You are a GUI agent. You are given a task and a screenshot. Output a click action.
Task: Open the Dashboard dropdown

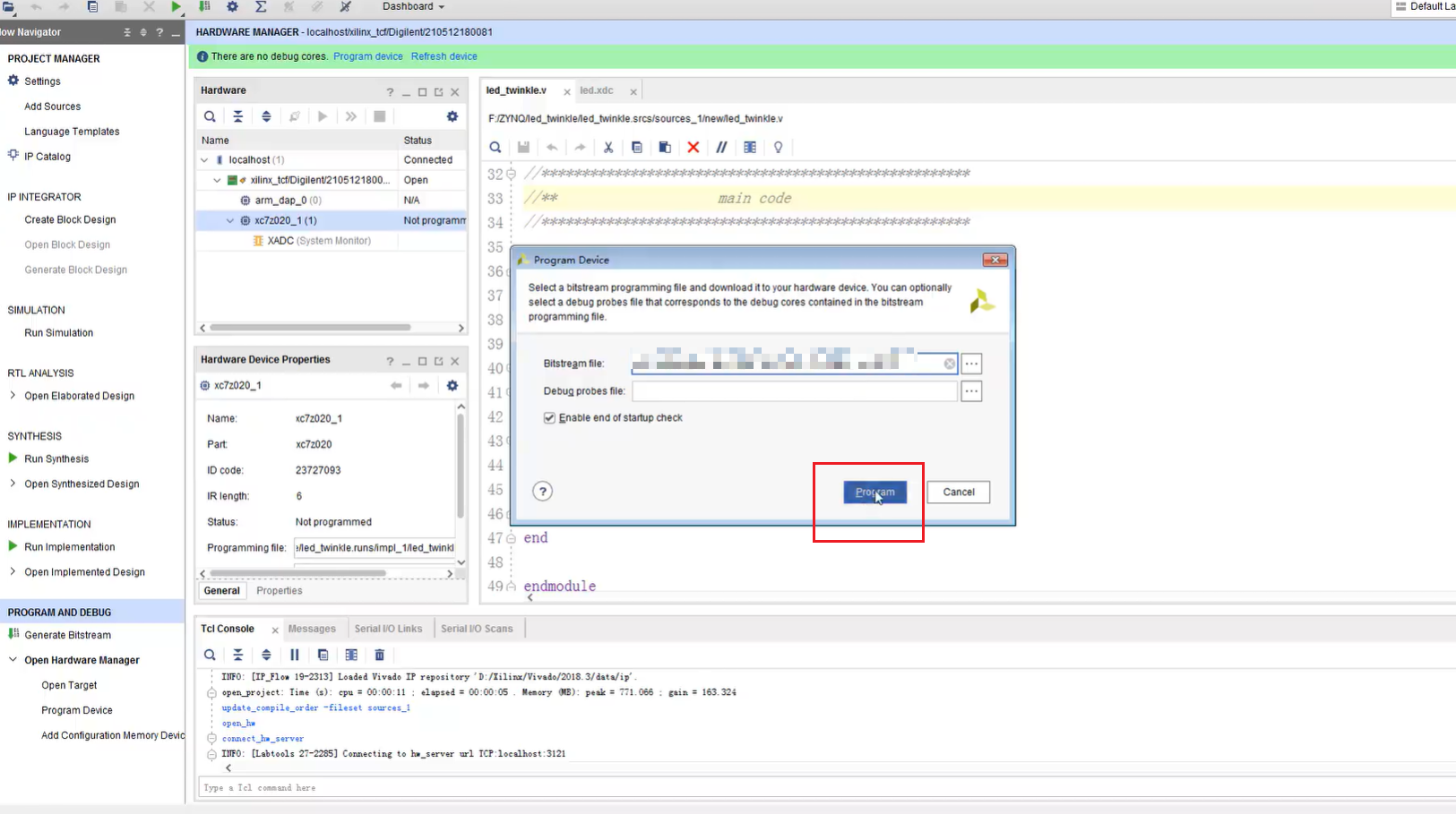tap(413, 6)
